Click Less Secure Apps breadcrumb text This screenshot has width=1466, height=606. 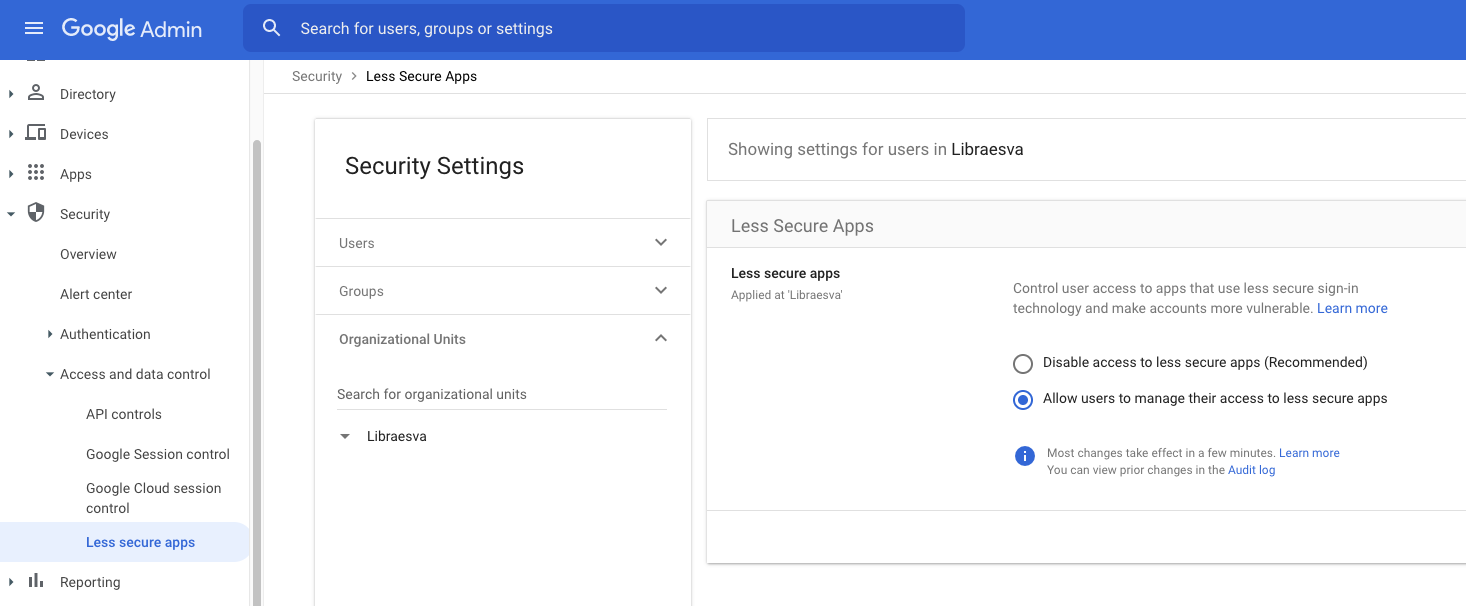(x=421, y=76)
